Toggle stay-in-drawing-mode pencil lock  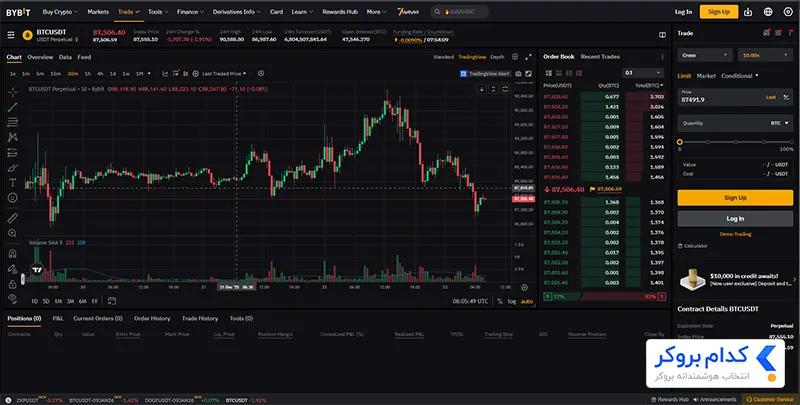[13, 268]
